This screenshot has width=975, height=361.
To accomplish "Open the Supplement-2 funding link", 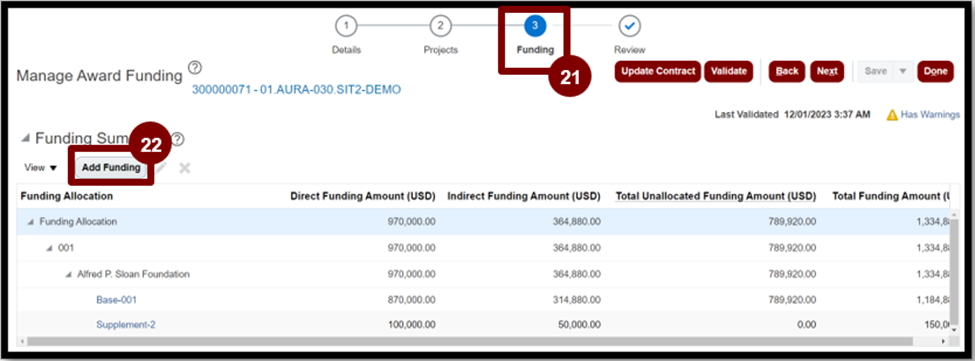I will pos(126,325).
